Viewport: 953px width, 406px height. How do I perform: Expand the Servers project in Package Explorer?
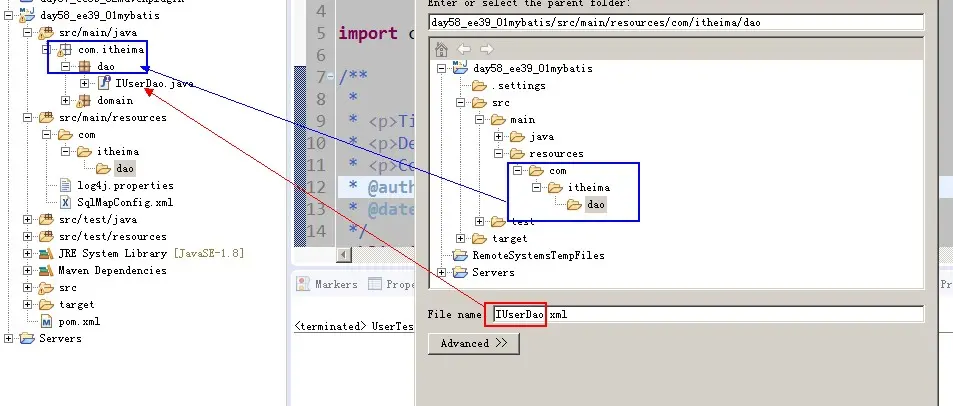(x=9, y=339)
